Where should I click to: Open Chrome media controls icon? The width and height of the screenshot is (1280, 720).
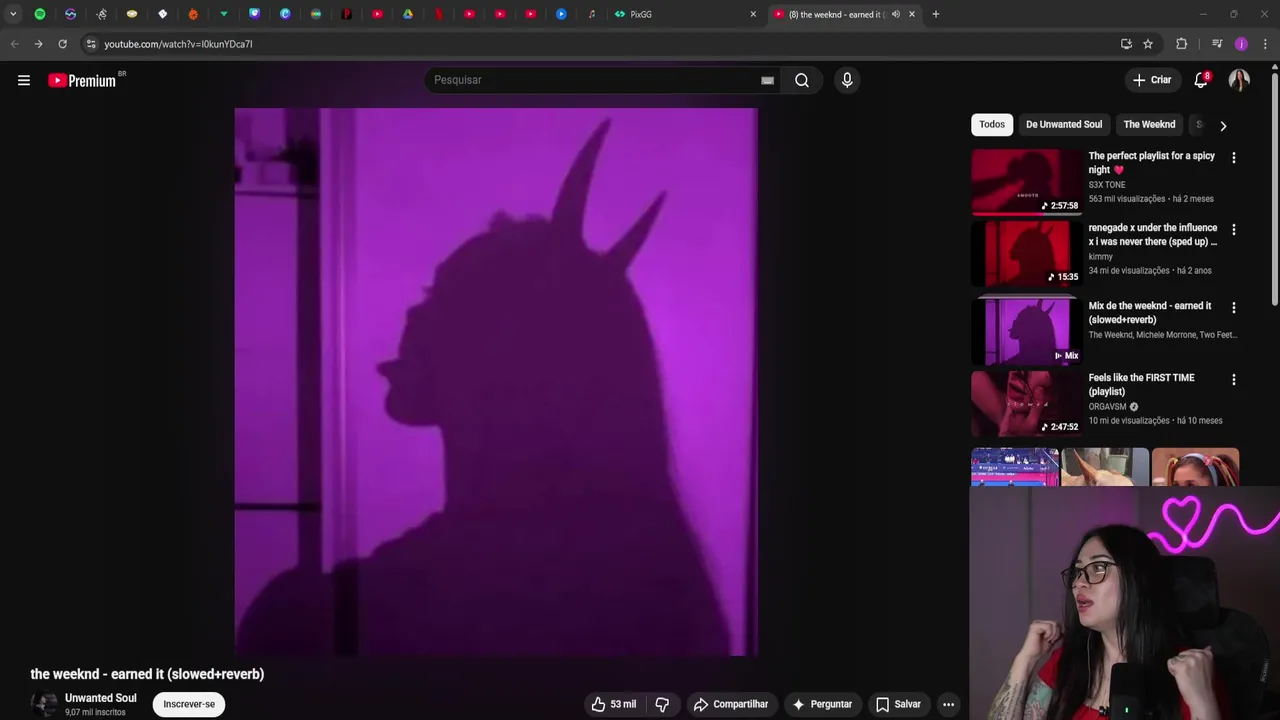pyautogui.click(x=1217, y=44)
